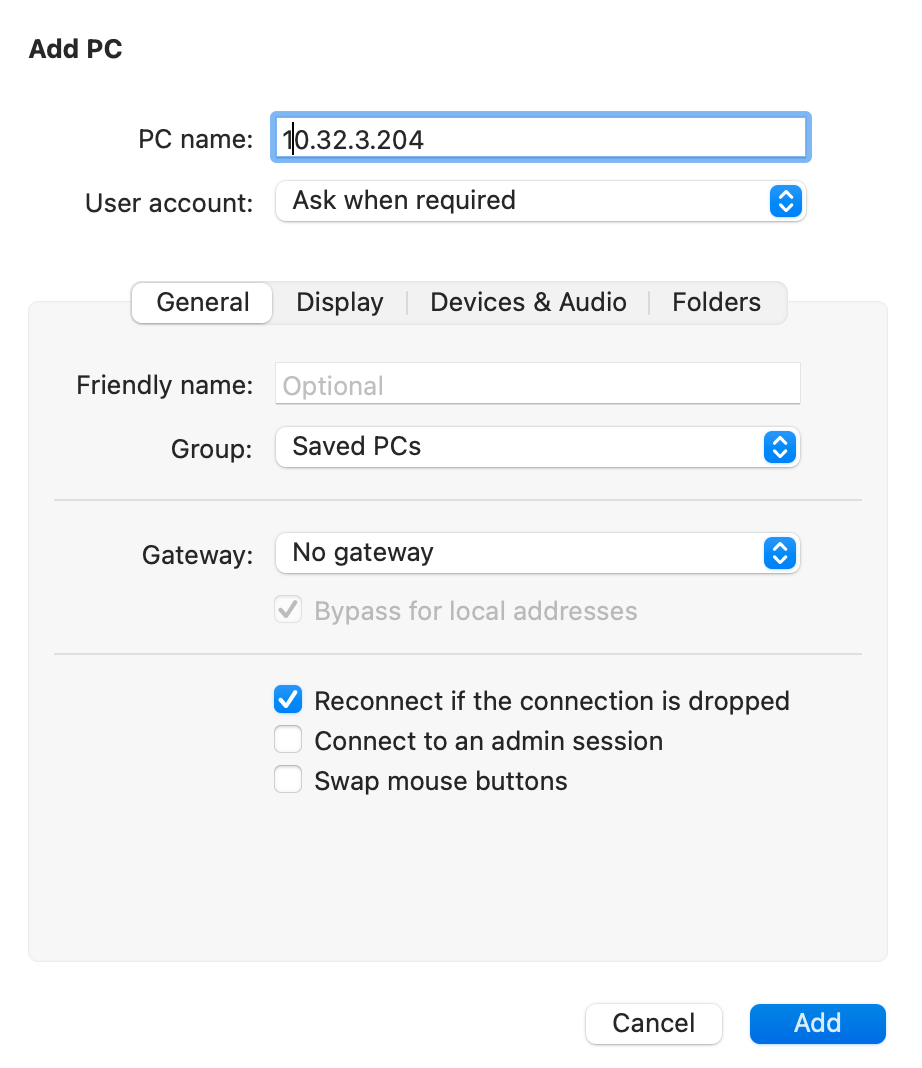Select the Folders tab
This screenshot has width=922, height=1068.
pyautogui.click(x=716, y=302)
